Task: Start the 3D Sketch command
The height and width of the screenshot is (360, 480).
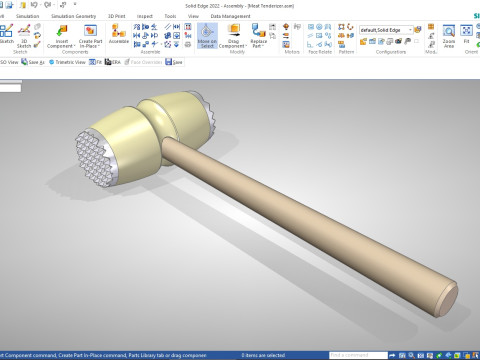Action: coord(24,36)
